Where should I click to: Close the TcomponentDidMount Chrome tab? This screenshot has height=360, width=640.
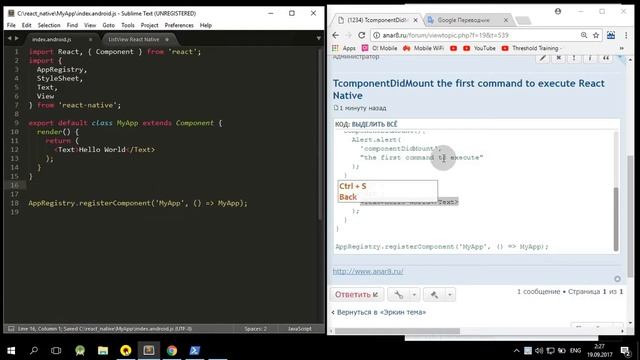415,20
